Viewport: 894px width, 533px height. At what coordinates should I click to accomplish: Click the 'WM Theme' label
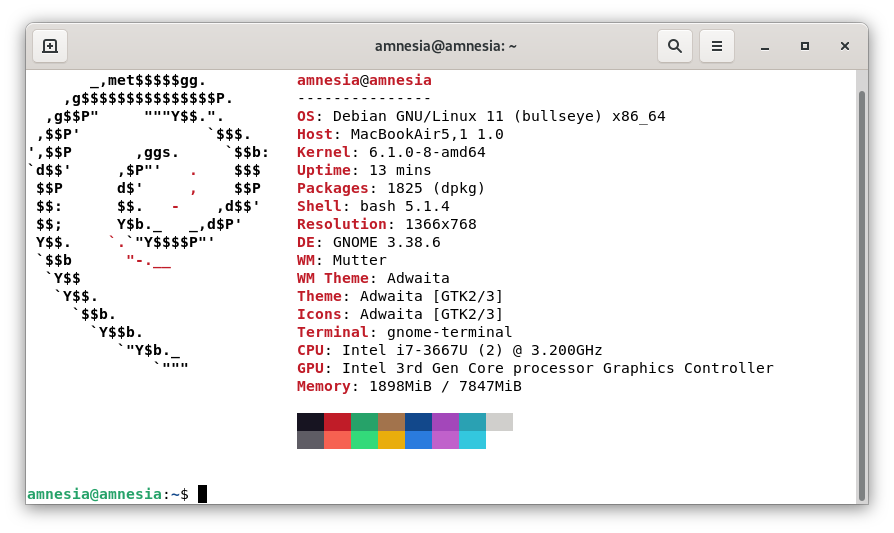tap(333, 278)
